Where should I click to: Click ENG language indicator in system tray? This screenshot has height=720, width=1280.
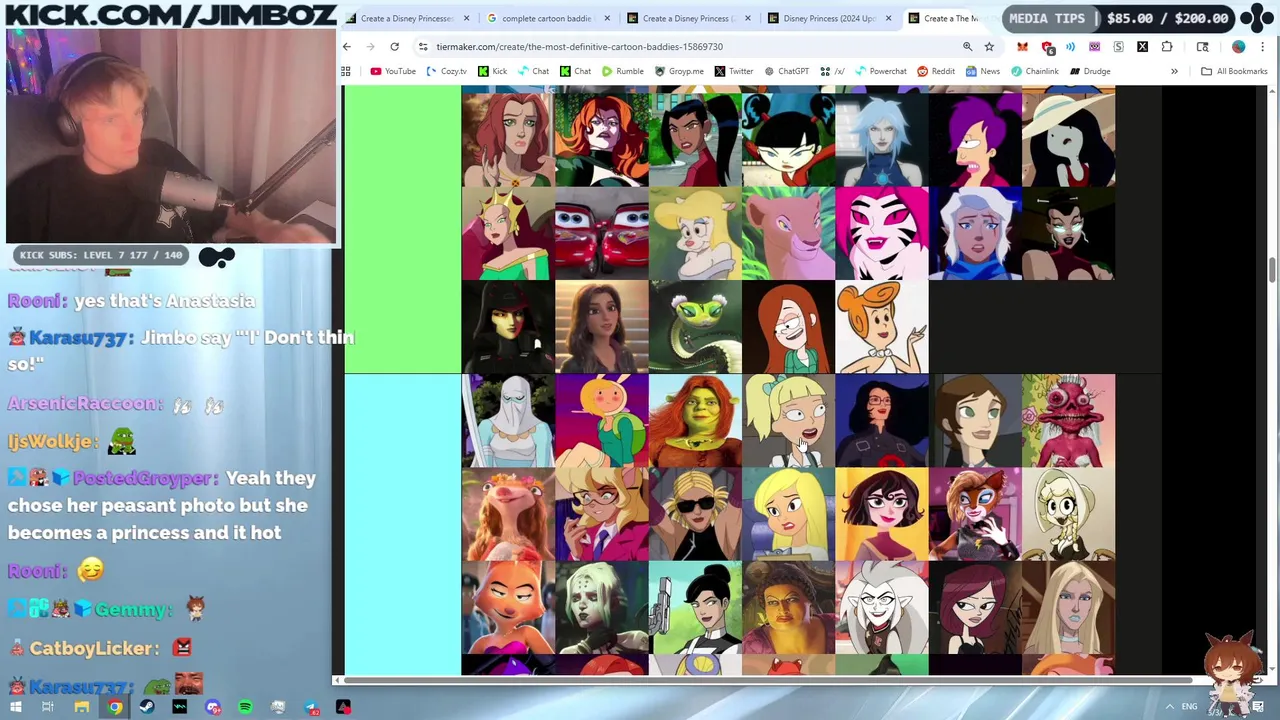1189,707
